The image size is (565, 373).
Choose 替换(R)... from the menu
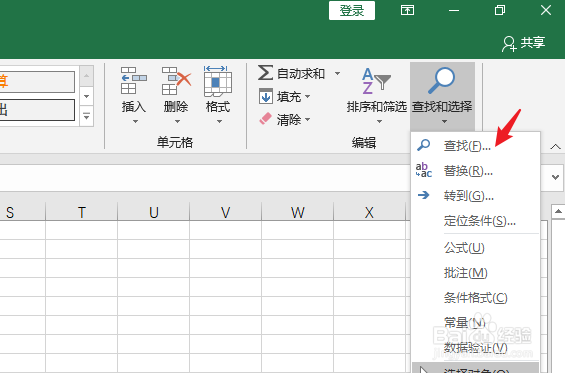pos(475,170)
